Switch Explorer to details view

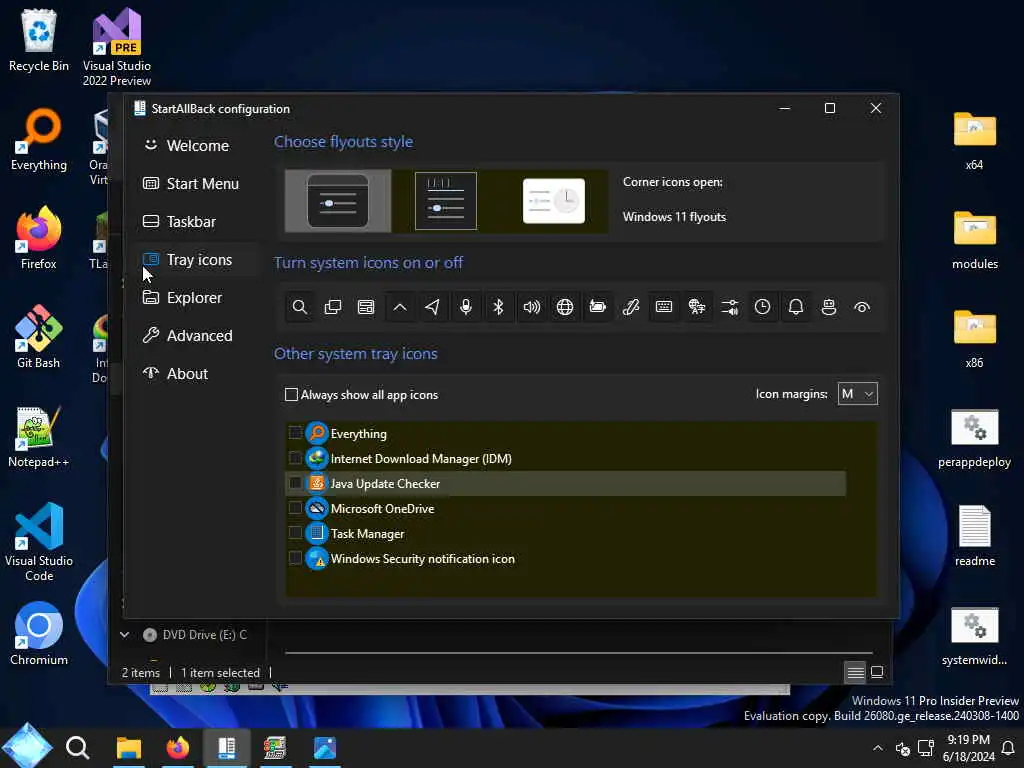click(x=856, y=672)
